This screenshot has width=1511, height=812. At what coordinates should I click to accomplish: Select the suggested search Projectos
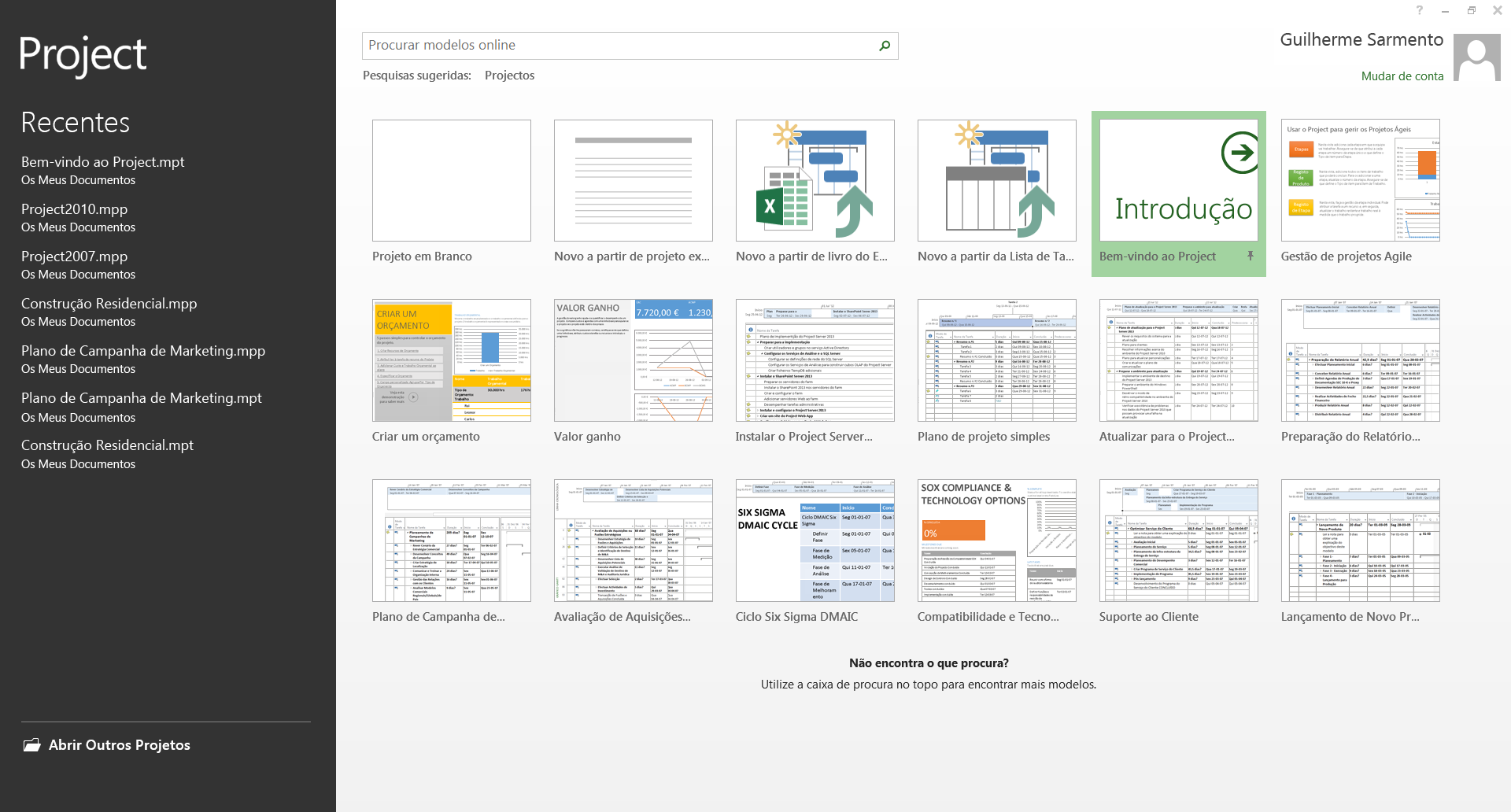click(x=509, y=76)
